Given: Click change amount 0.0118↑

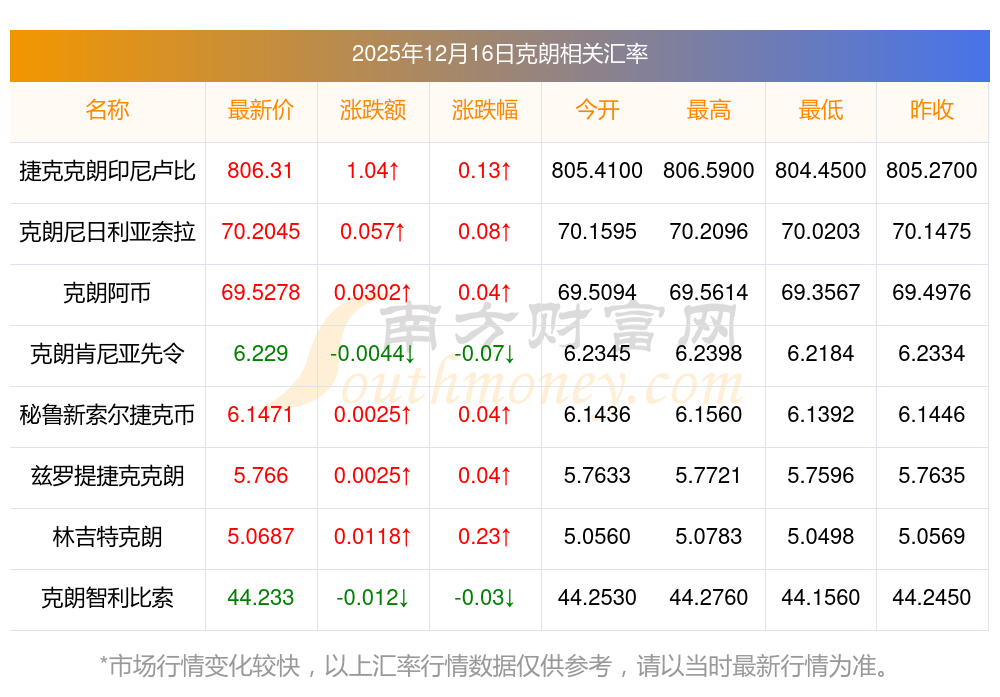Looking at the screenshot, I should (372, 536).
